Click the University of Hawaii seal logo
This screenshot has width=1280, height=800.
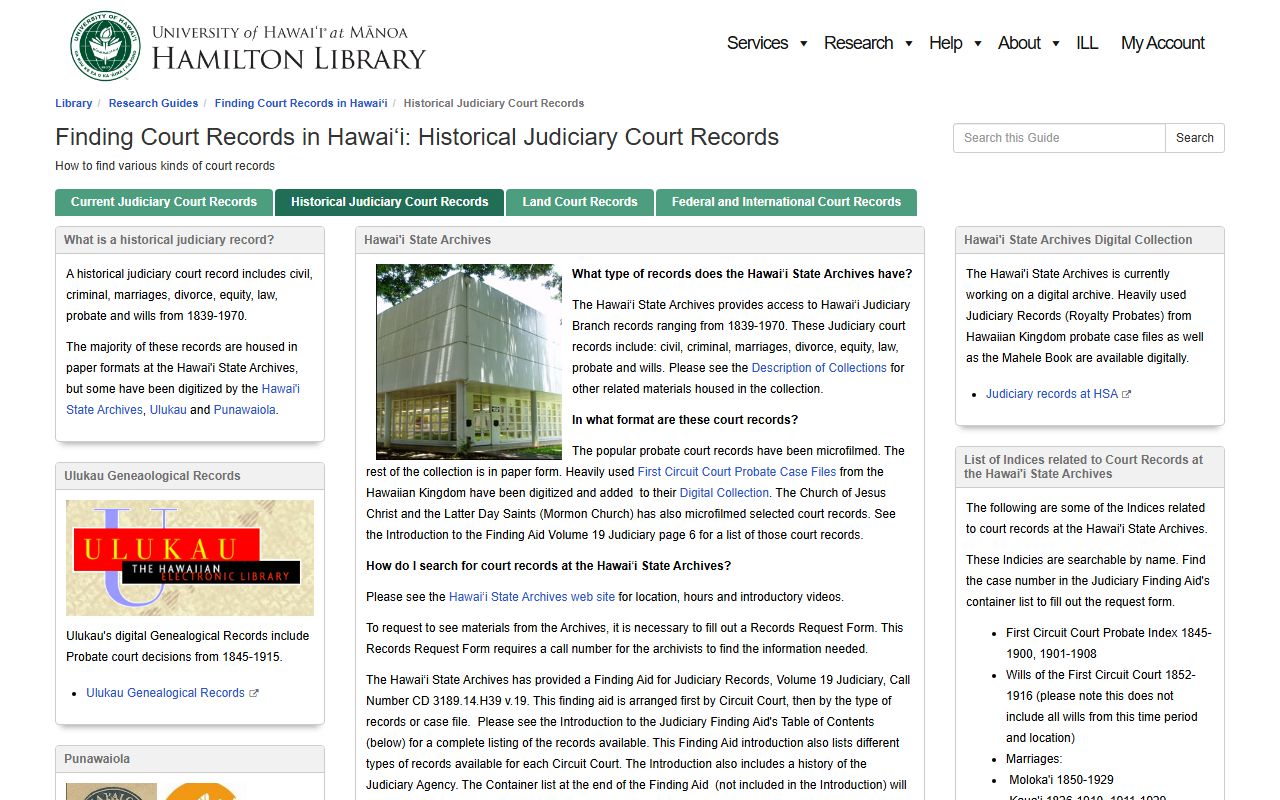click(x=105, y=46)
